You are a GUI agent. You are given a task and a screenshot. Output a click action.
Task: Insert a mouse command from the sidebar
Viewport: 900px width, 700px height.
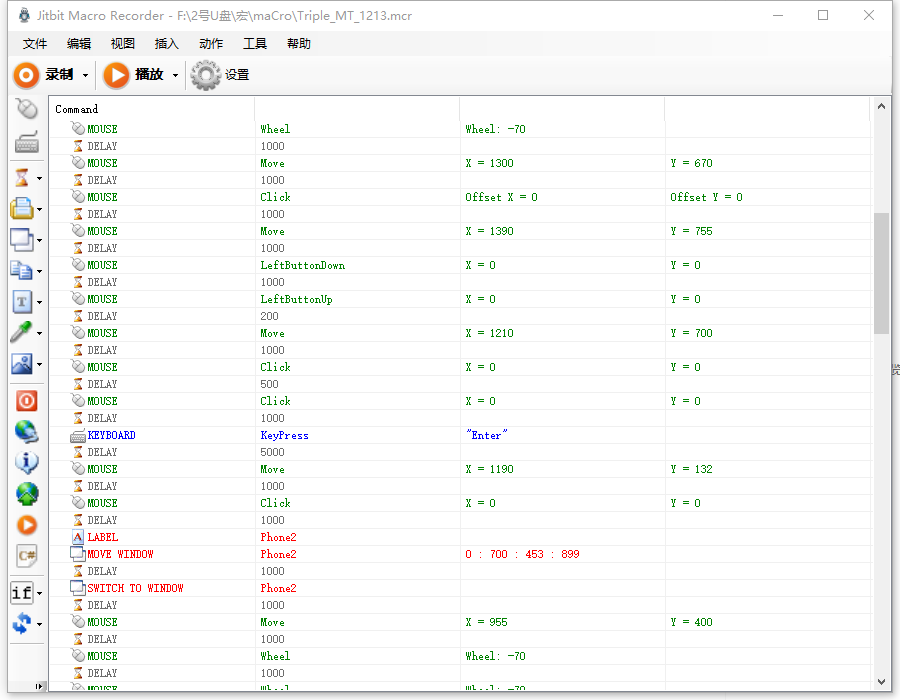coord(26,108)
